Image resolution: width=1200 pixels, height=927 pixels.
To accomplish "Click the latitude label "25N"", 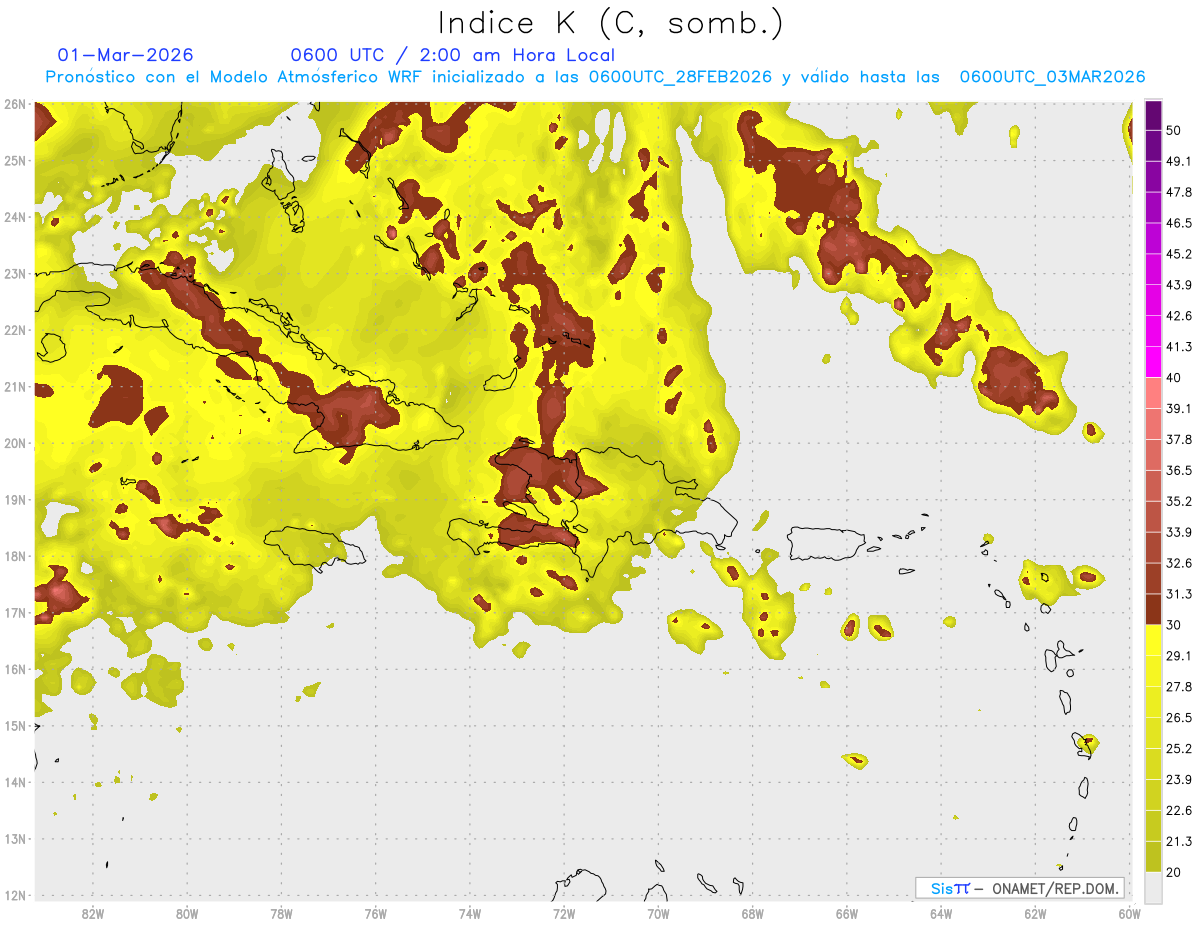I will [x=15, y=161].
